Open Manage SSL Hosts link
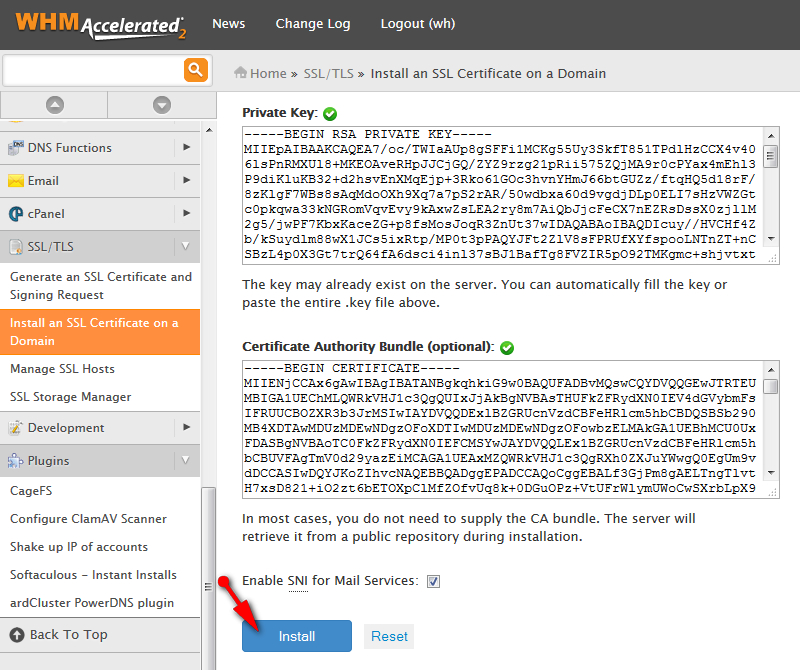 pos(62,369)
